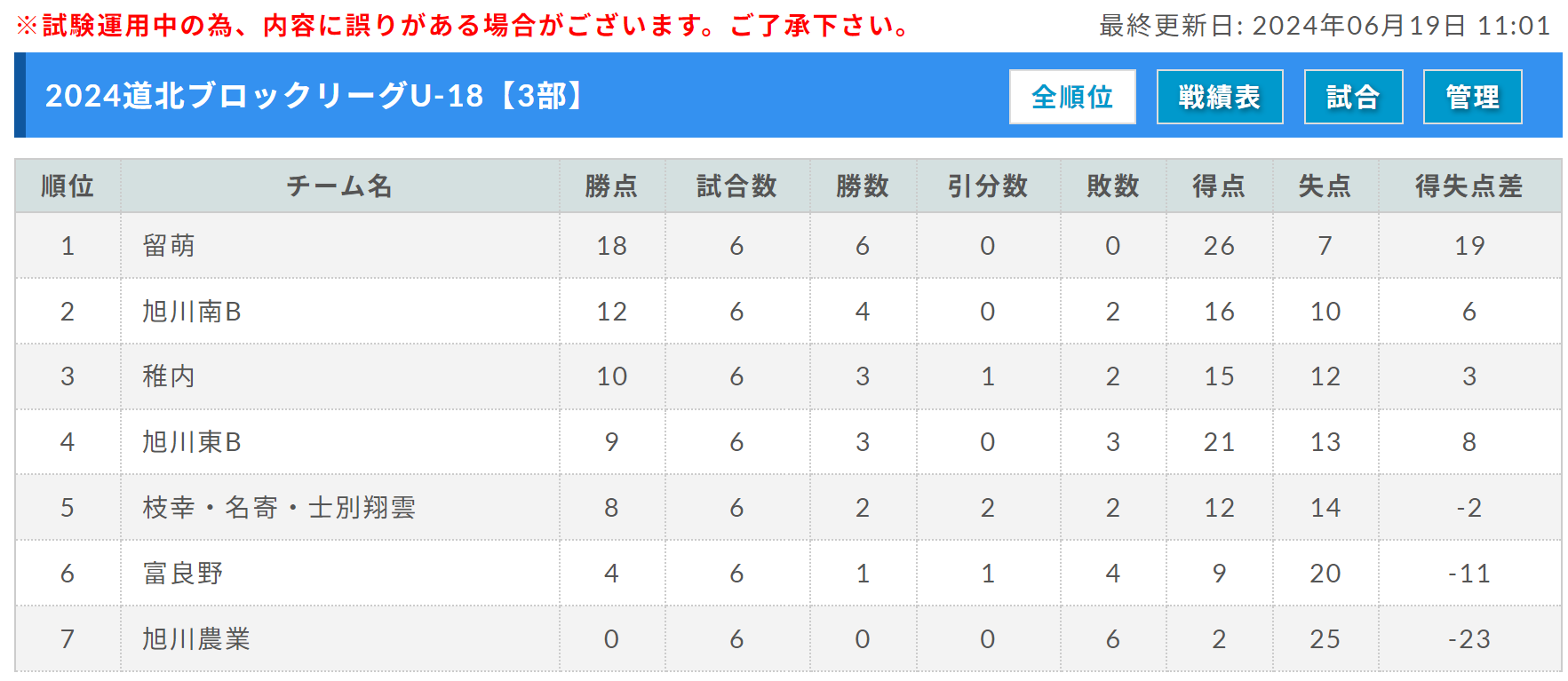Image resolution: width=1568 pixels, height=681 pixels.
Task: Click team name 稚内
Action: pyautogui.click(x=169, y=376)
